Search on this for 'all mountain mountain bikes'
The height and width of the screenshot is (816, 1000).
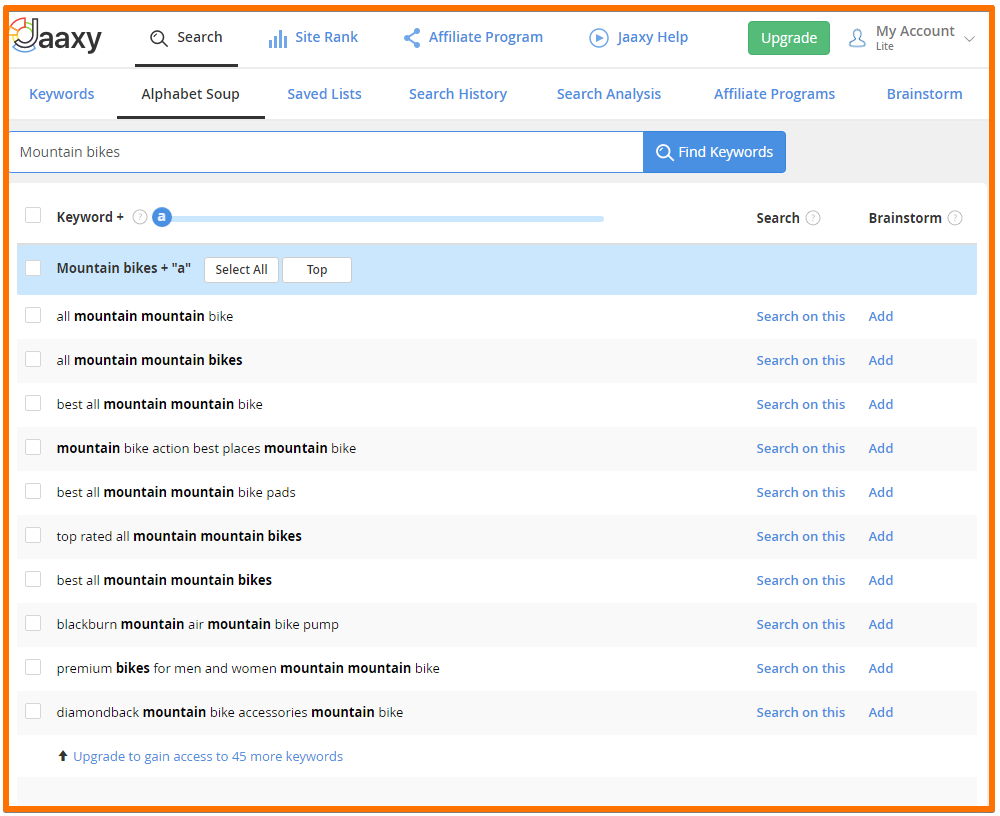pyautogui.click(x=800, y=360)
